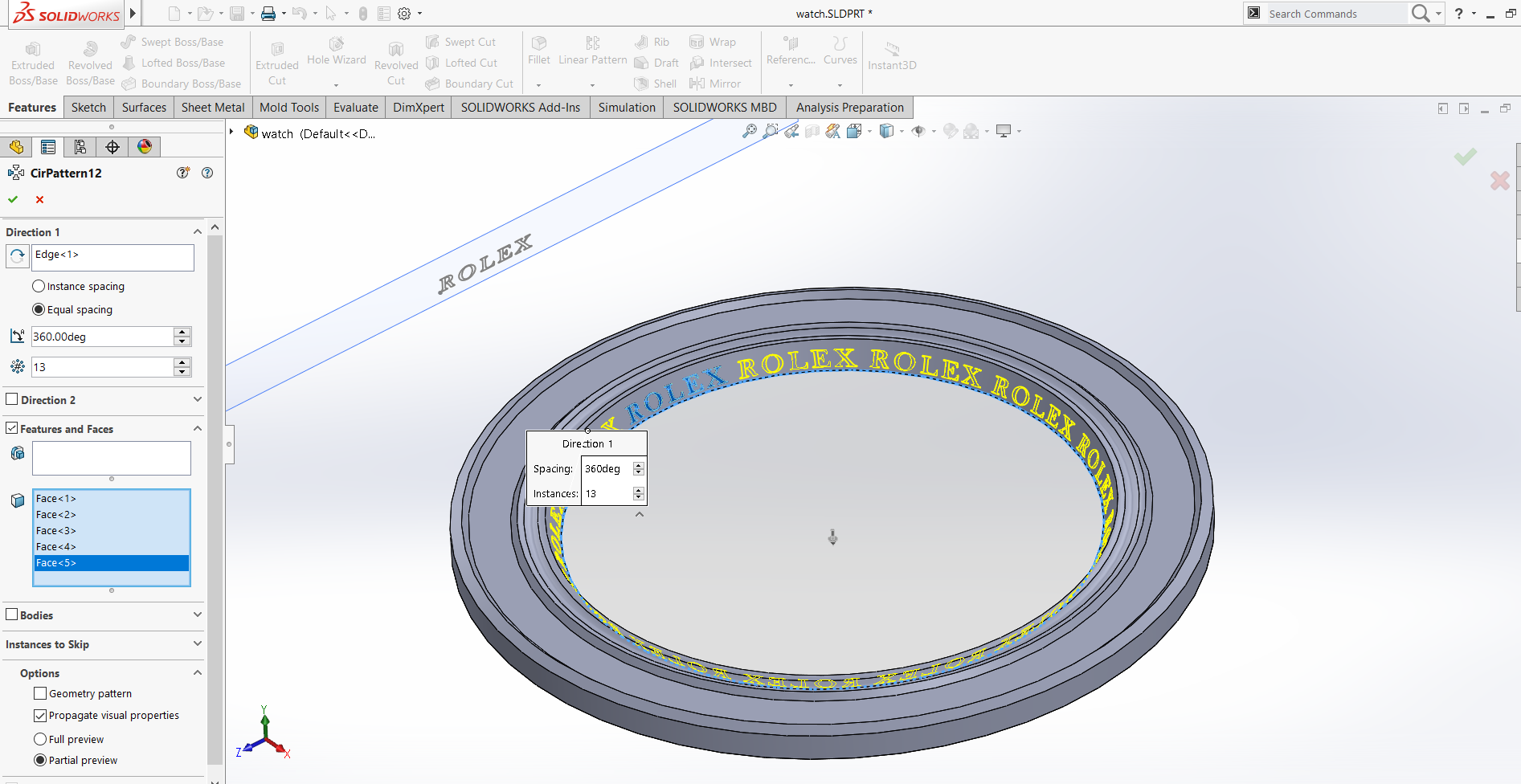Expand the Instances to Skip section

pos(198,643)
